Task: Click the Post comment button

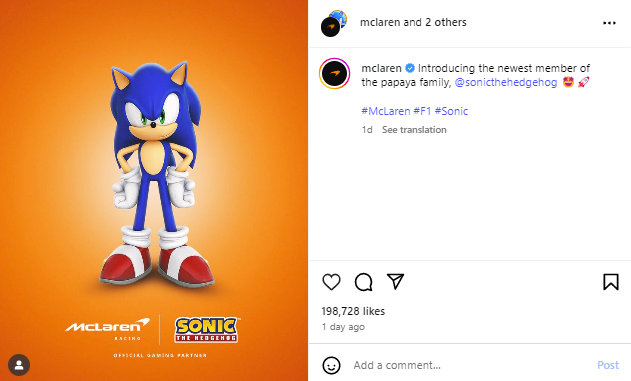Action: (x=608, y=365)
